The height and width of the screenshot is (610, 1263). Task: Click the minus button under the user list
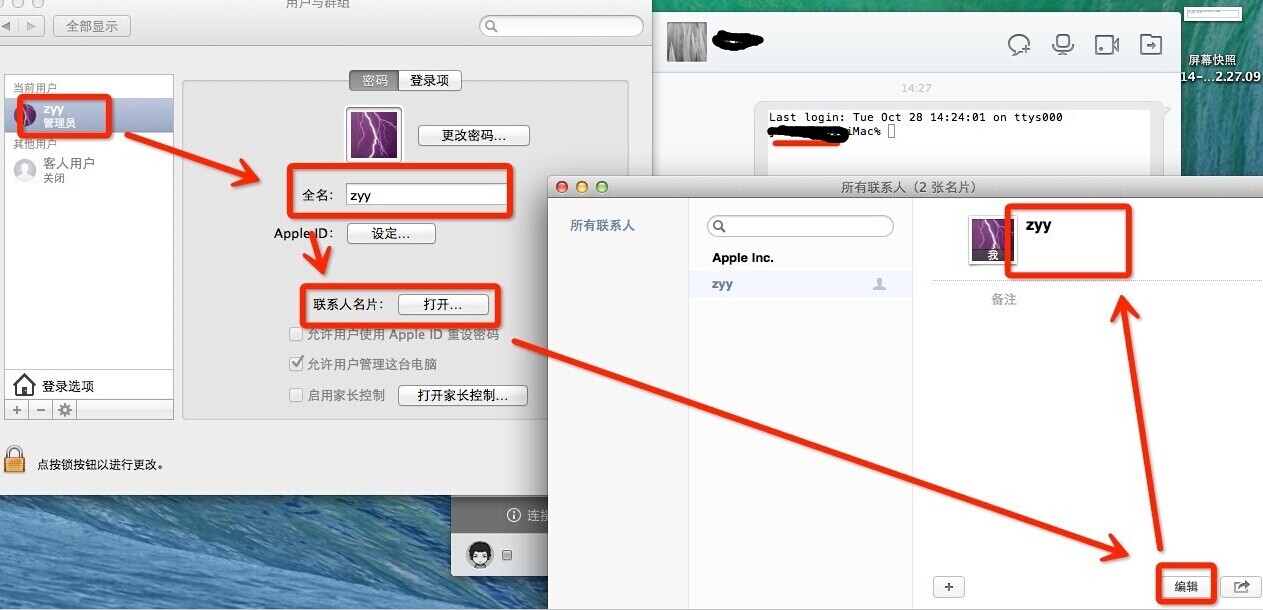tap(41, 410)
